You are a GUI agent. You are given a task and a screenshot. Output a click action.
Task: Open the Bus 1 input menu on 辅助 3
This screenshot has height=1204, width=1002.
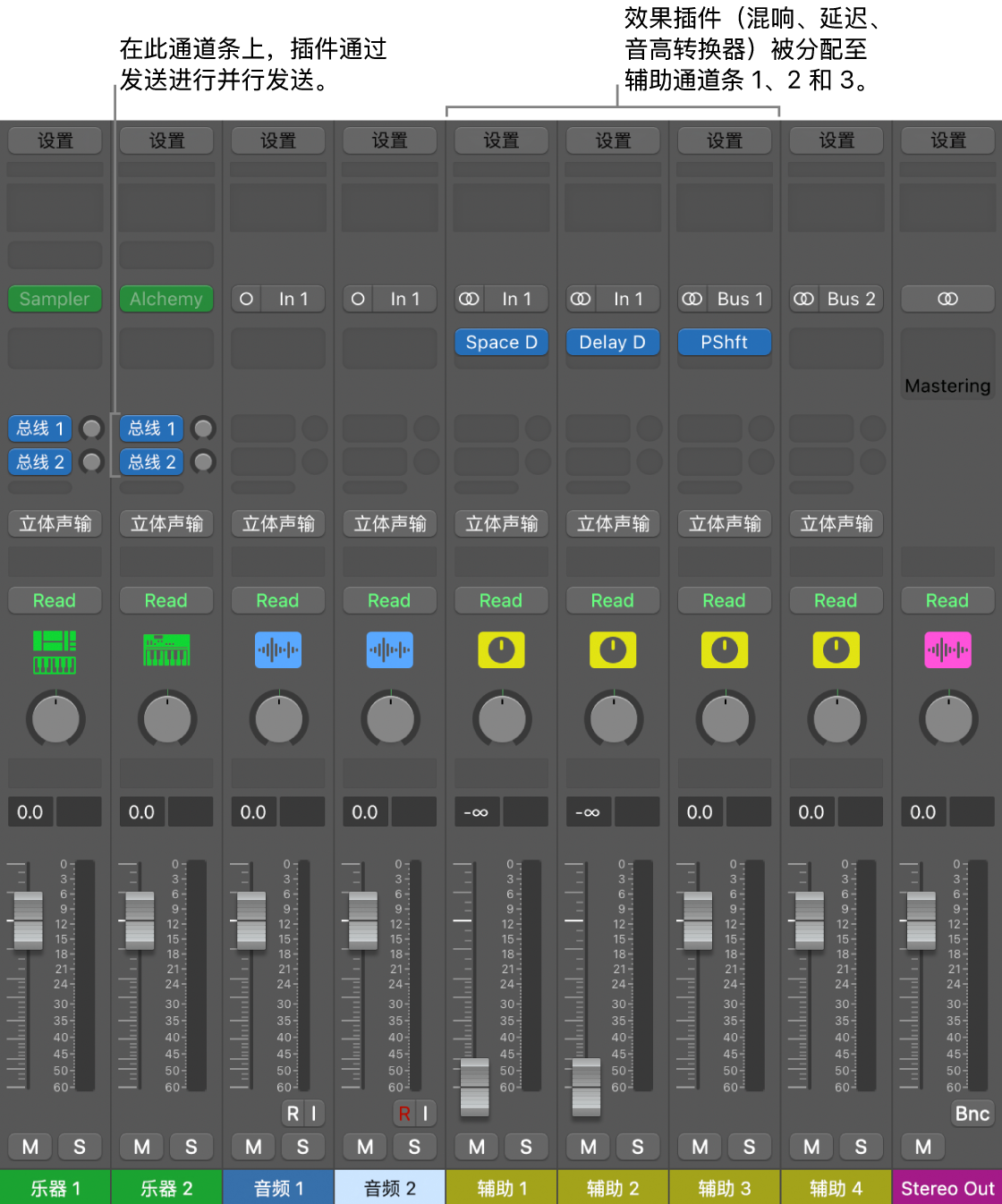click(740, 299)
